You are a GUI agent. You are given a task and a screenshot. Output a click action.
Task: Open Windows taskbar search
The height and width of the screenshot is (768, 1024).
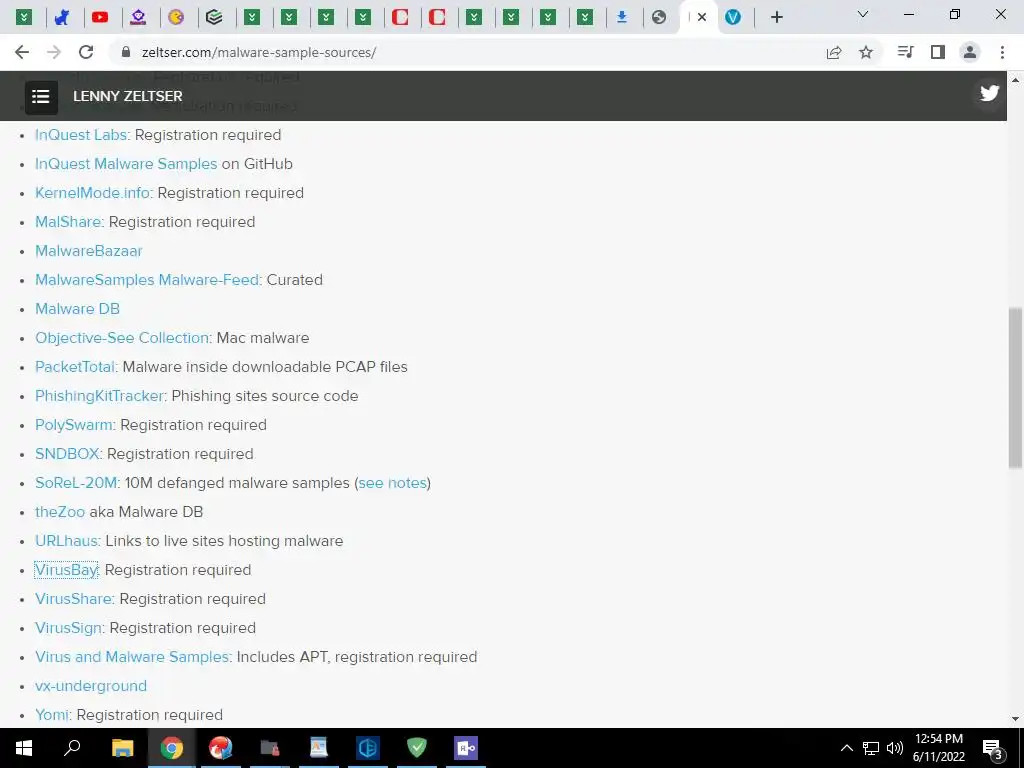pos(72,748)
